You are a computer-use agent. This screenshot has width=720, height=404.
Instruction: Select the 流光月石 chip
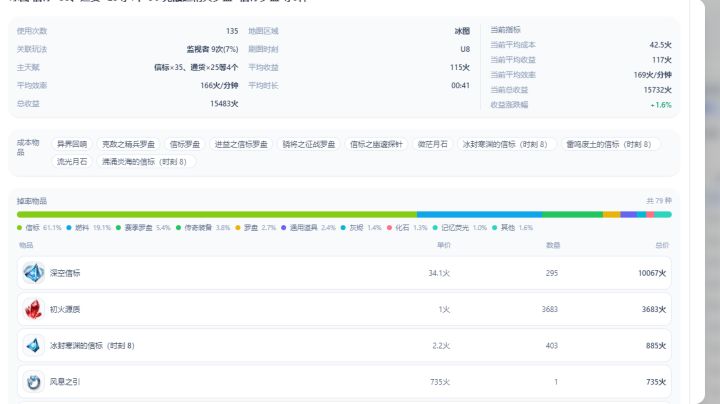[72, 162]
